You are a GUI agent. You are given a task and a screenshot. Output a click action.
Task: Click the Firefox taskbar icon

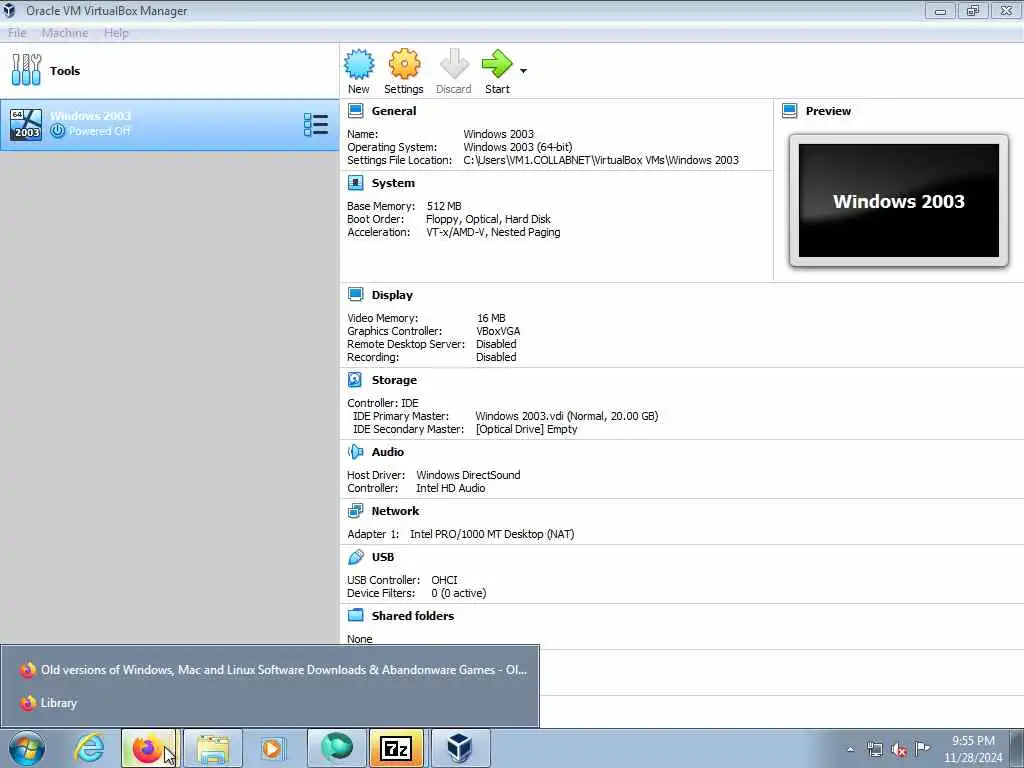click(x=148, y=748)
